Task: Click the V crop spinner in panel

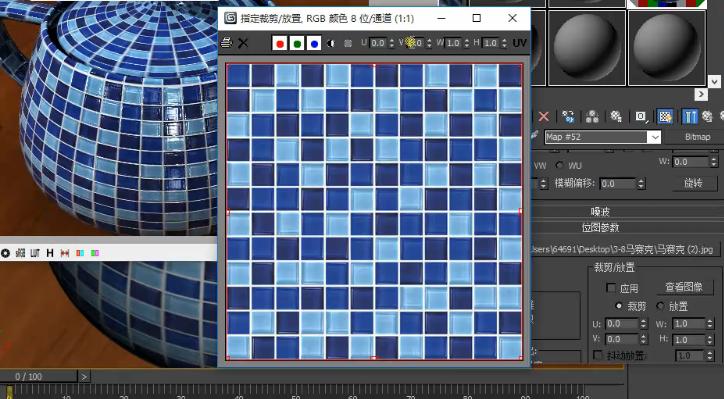Action: (x=643, y=339)
